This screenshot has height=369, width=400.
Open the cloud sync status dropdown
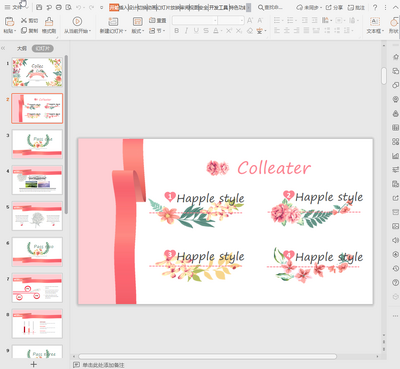[309, 7]
